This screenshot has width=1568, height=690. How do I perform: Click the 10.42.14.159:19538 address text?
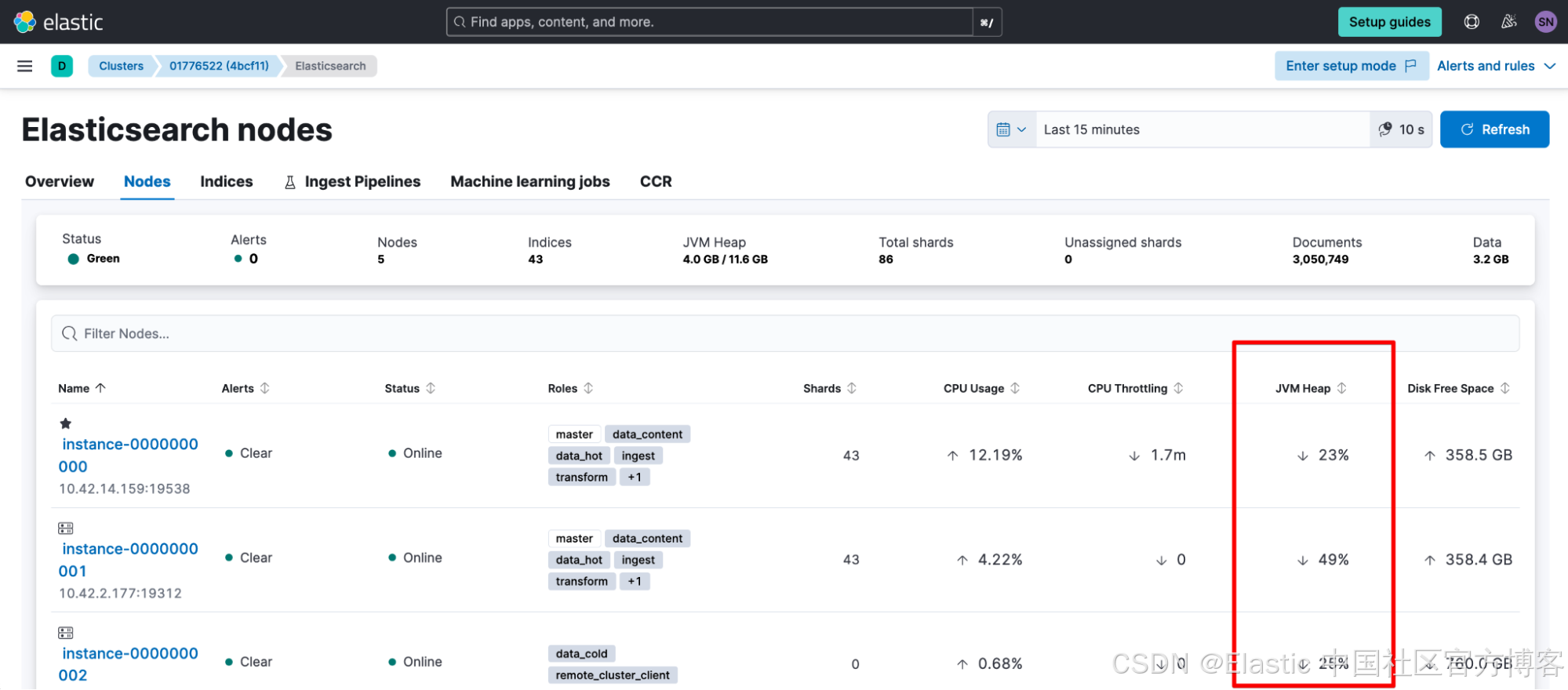tap(124, 488)
